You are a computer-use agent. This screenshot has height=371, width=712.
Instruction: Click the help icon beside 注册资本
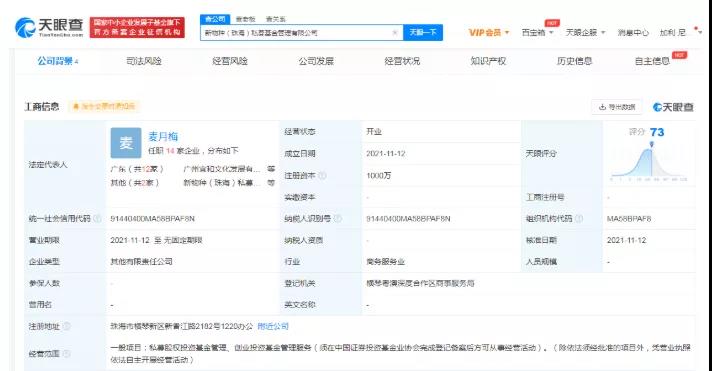pos(322,175)
